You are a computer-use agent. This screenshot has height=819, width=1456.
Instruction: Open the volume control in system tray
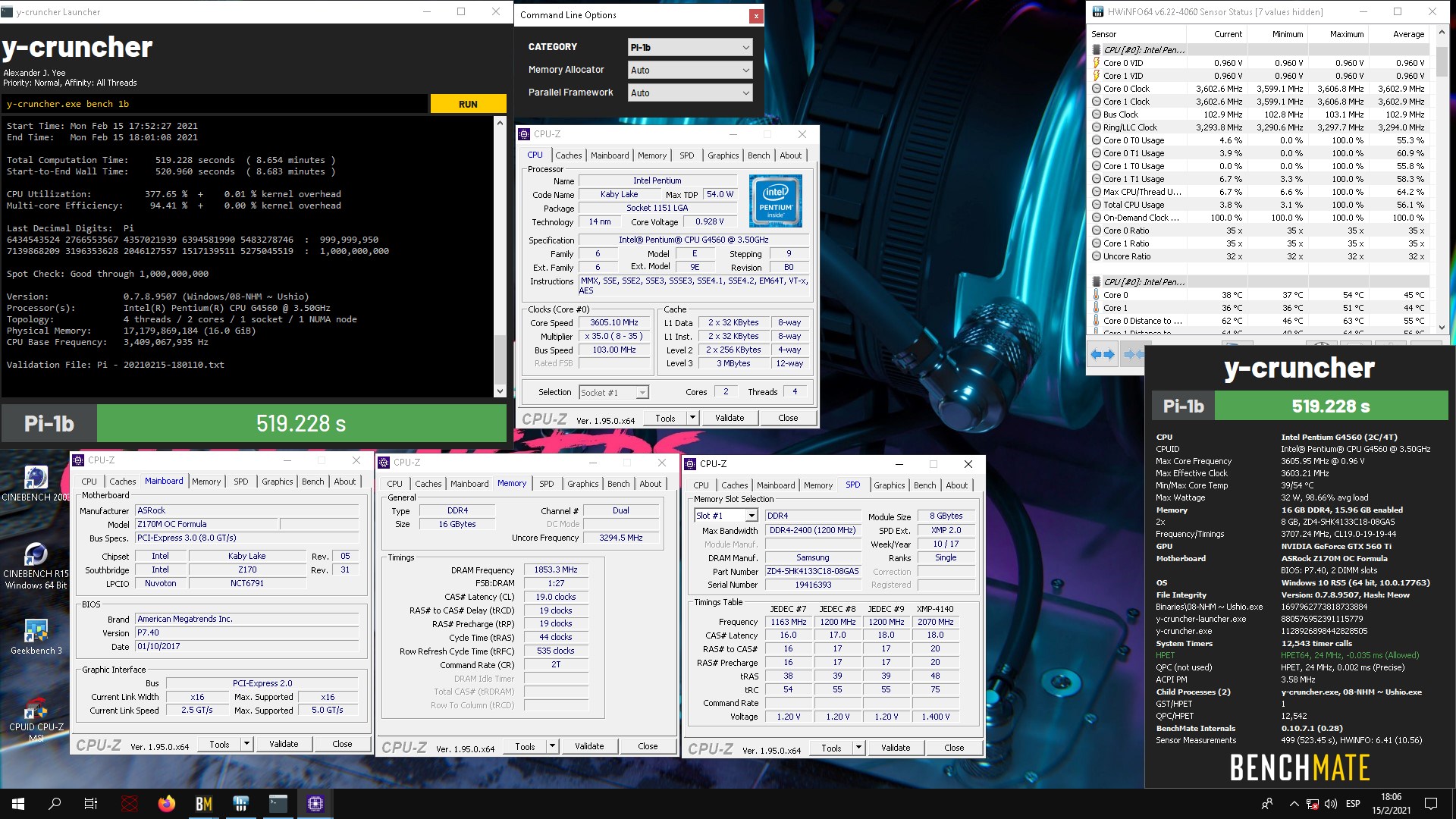click(1331, 804)
